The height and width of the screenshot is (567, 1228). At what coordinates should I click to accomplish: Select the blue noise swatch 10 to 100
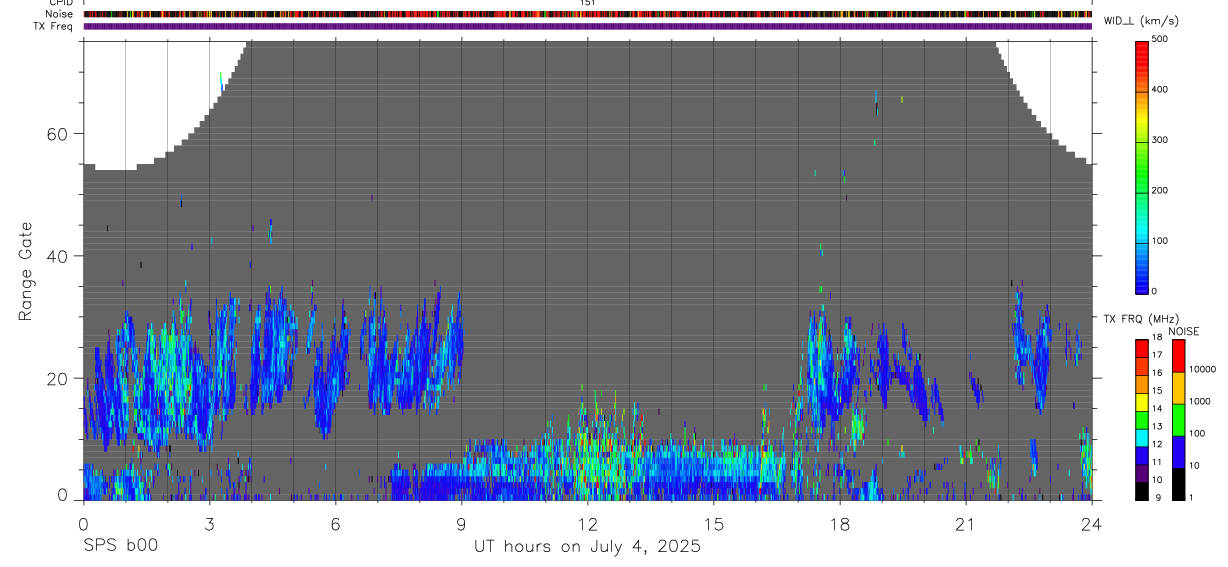(x=1177, y=452)
